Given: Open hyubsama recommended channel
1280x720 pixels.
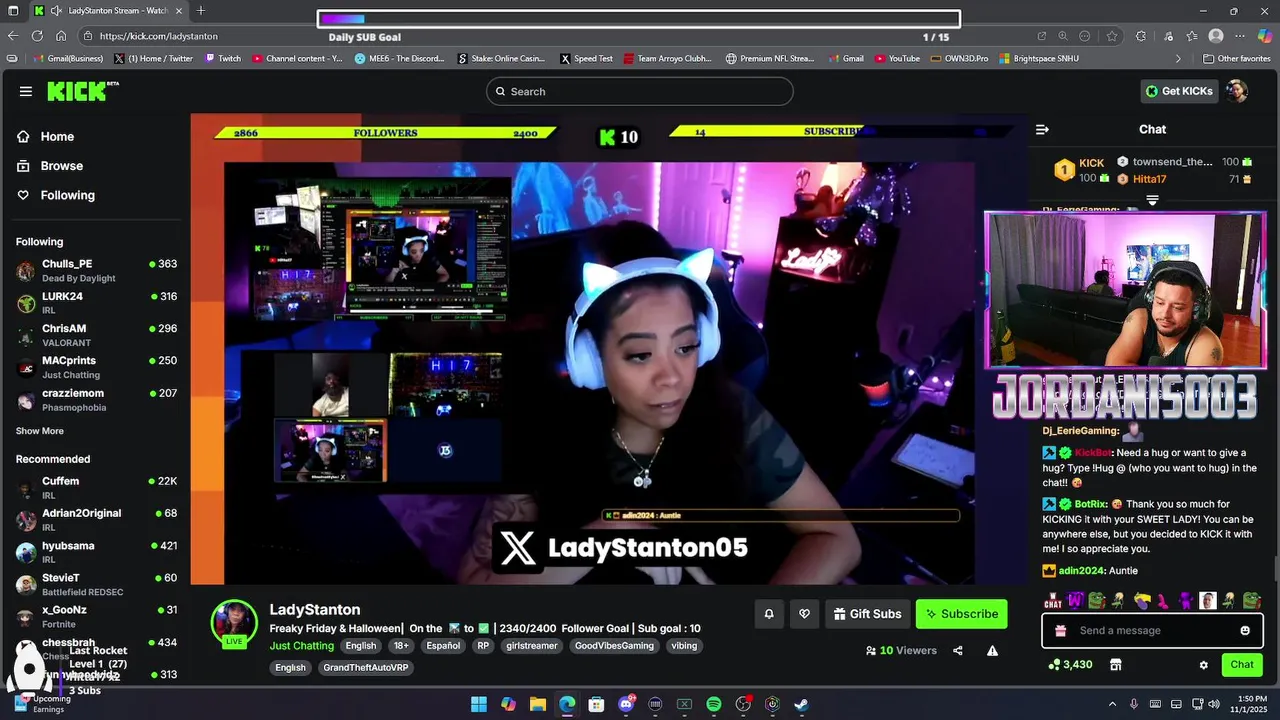Looking at the screenshot, I should (x=96, y=552).
